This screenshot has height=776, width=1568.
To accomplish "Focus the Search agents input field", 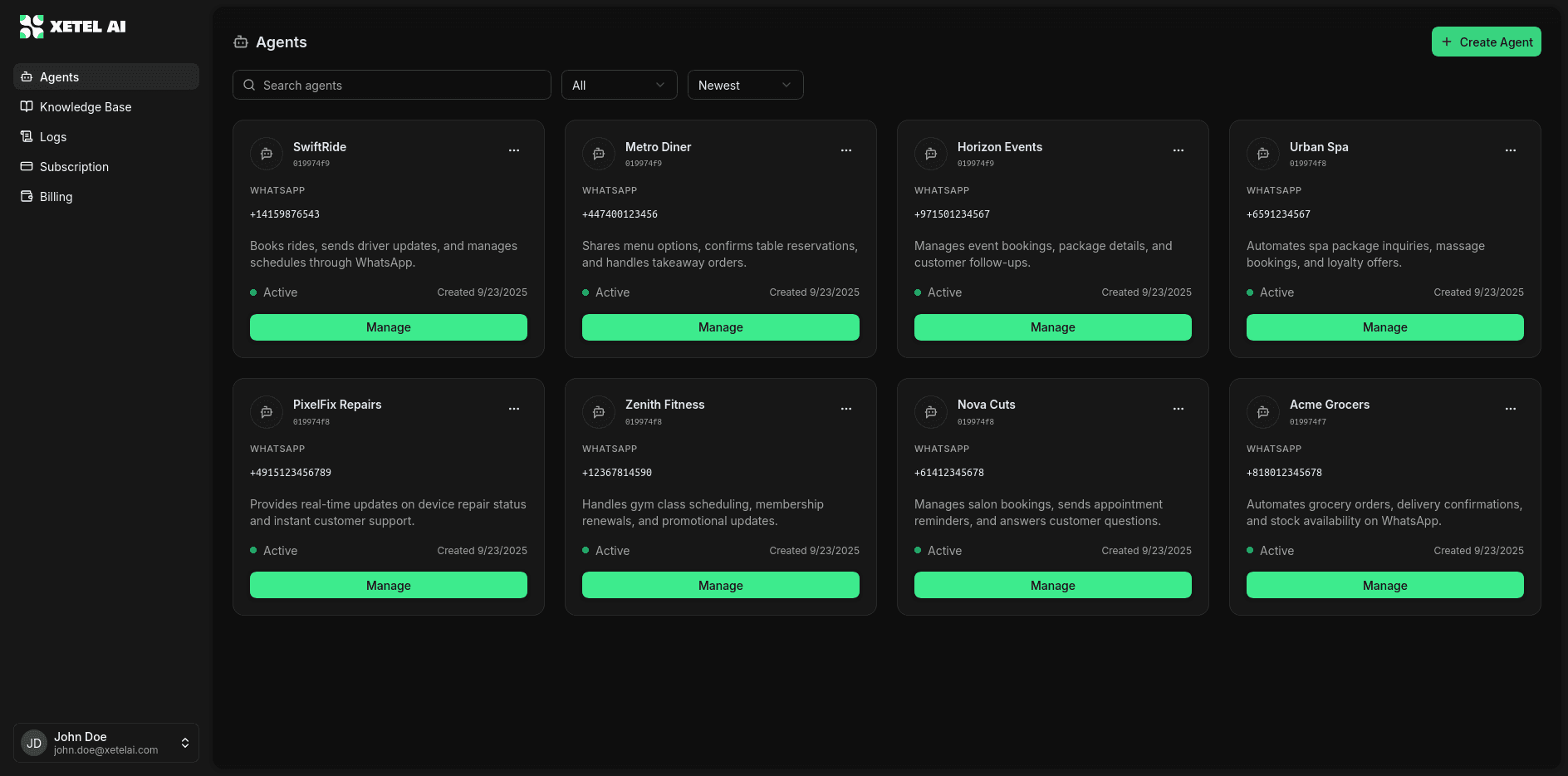I will pyautogui.click(x=399, y=85).
